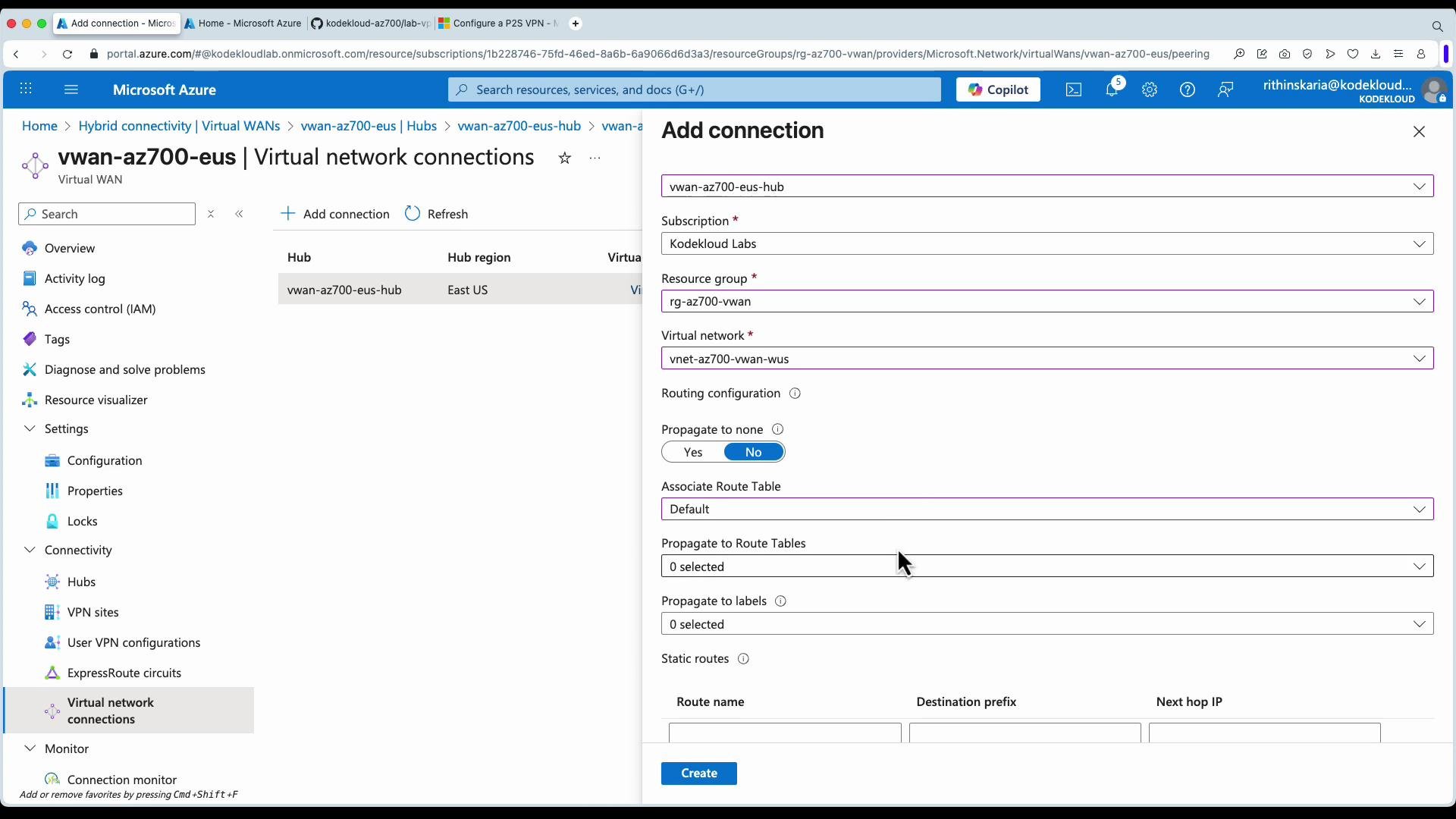Collapse the Settings section
Image resolution: width=1456 pixels, height=819 pixels.
(30, 428)
